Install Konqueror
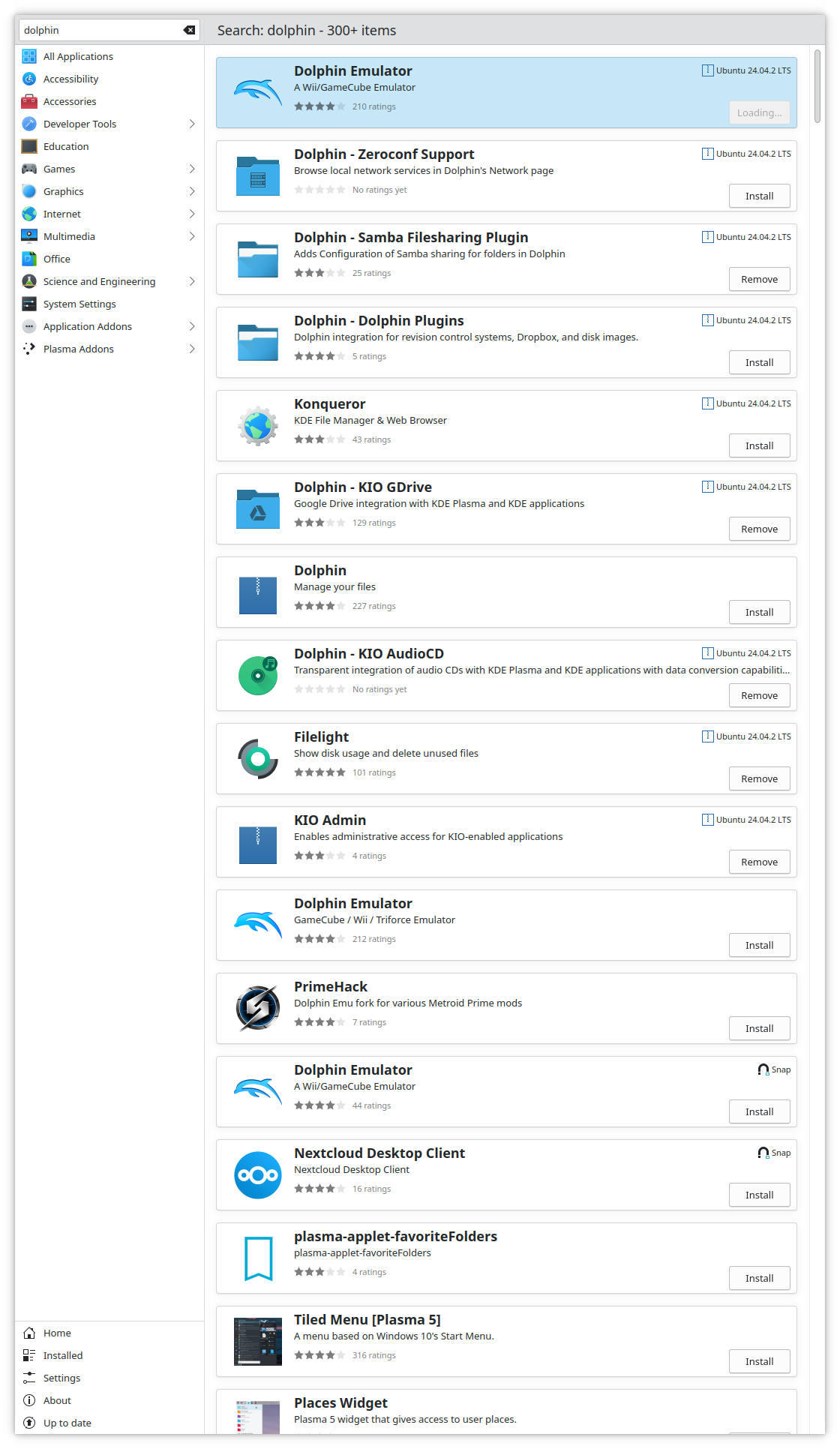The width and height of the screenshot is (840, 1449). click(760, 445)
